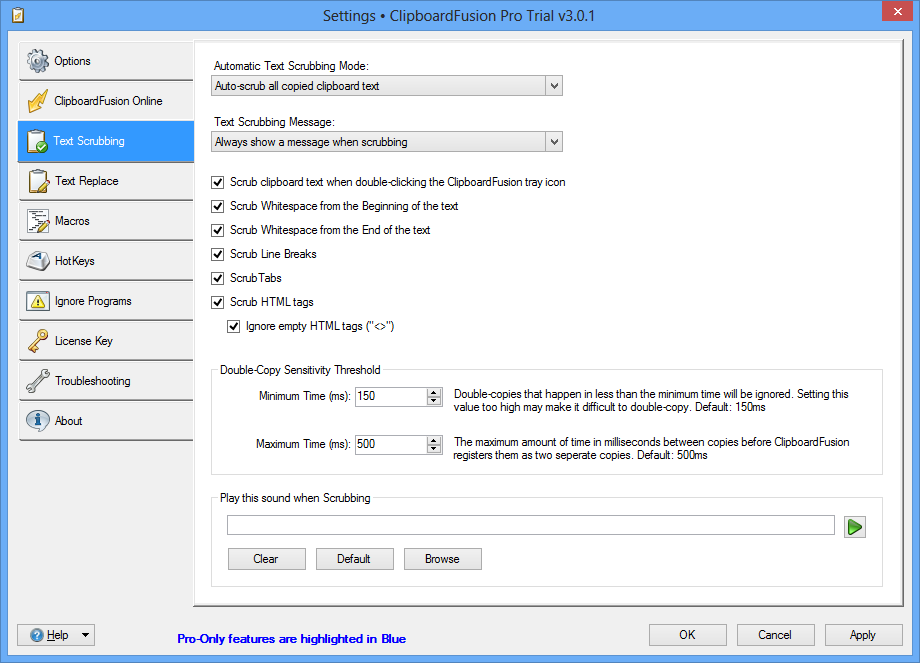Browse for a scrubbing sound file

(x=442, y=559)
